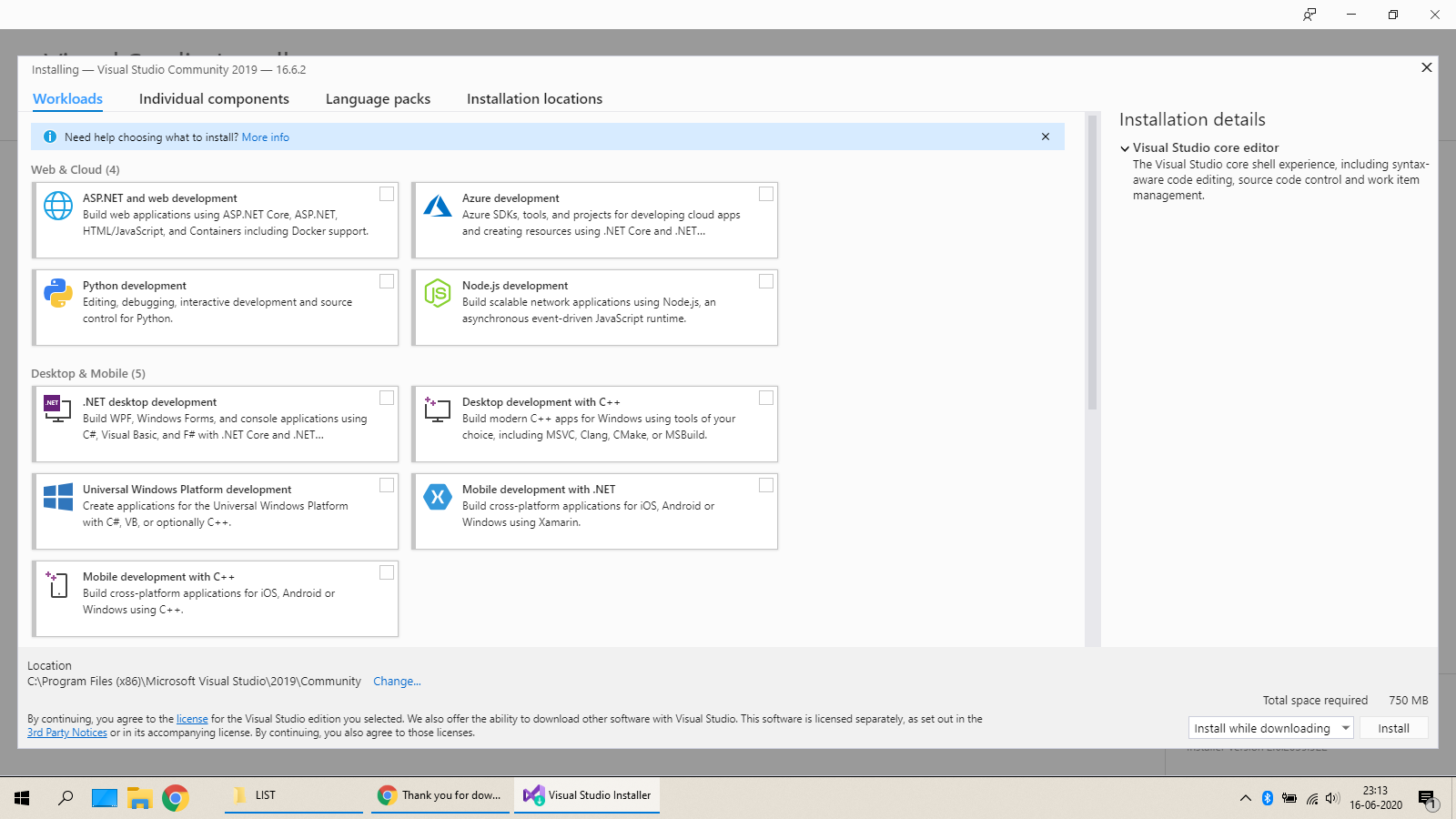Click the .NET desktop development monitor icon
Image resolution: width=1456 pixels, height=819 pixels.
57,409
